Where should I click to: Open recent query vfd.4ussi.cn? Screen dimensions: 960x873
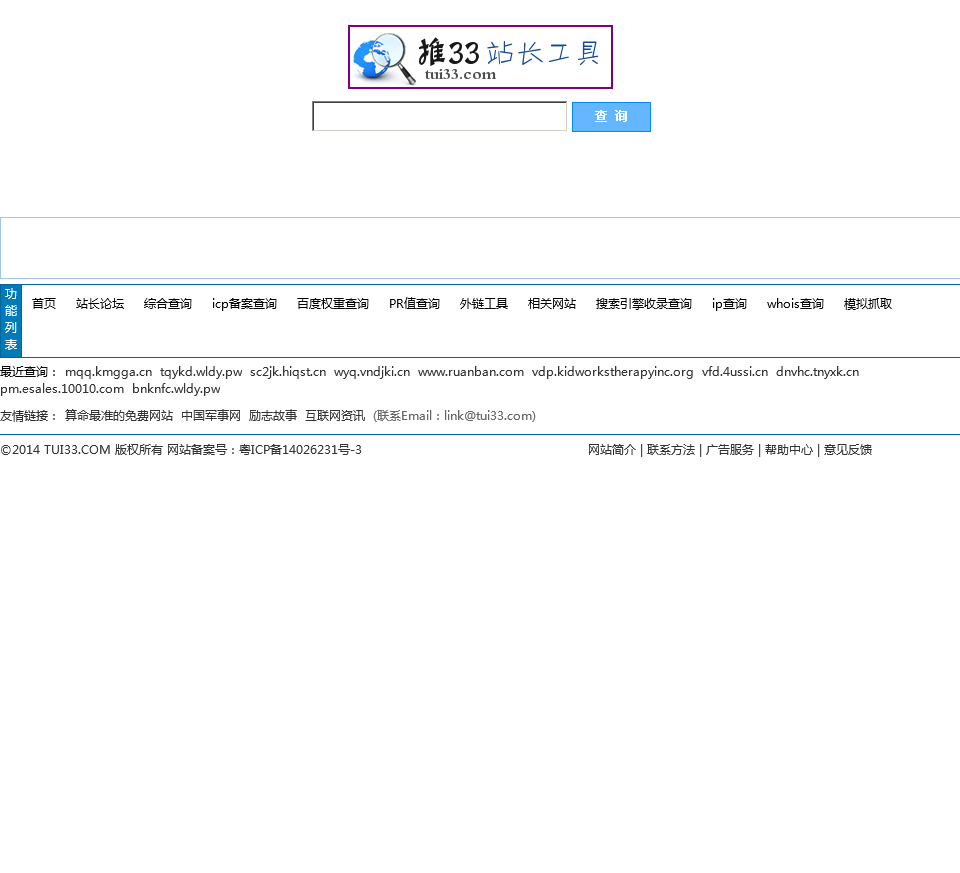point(735,372)
